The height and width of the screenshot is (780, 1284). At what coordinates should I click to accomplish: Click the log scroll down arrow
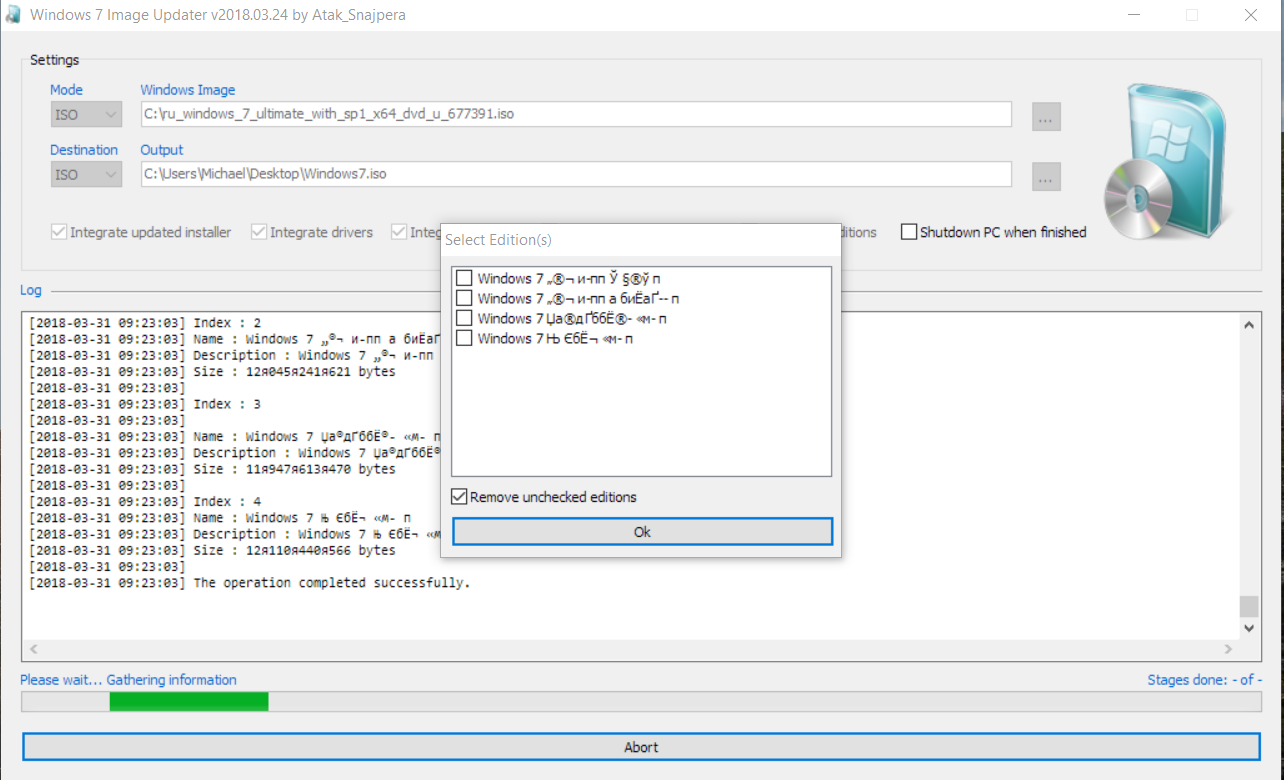click(1249, 628)
